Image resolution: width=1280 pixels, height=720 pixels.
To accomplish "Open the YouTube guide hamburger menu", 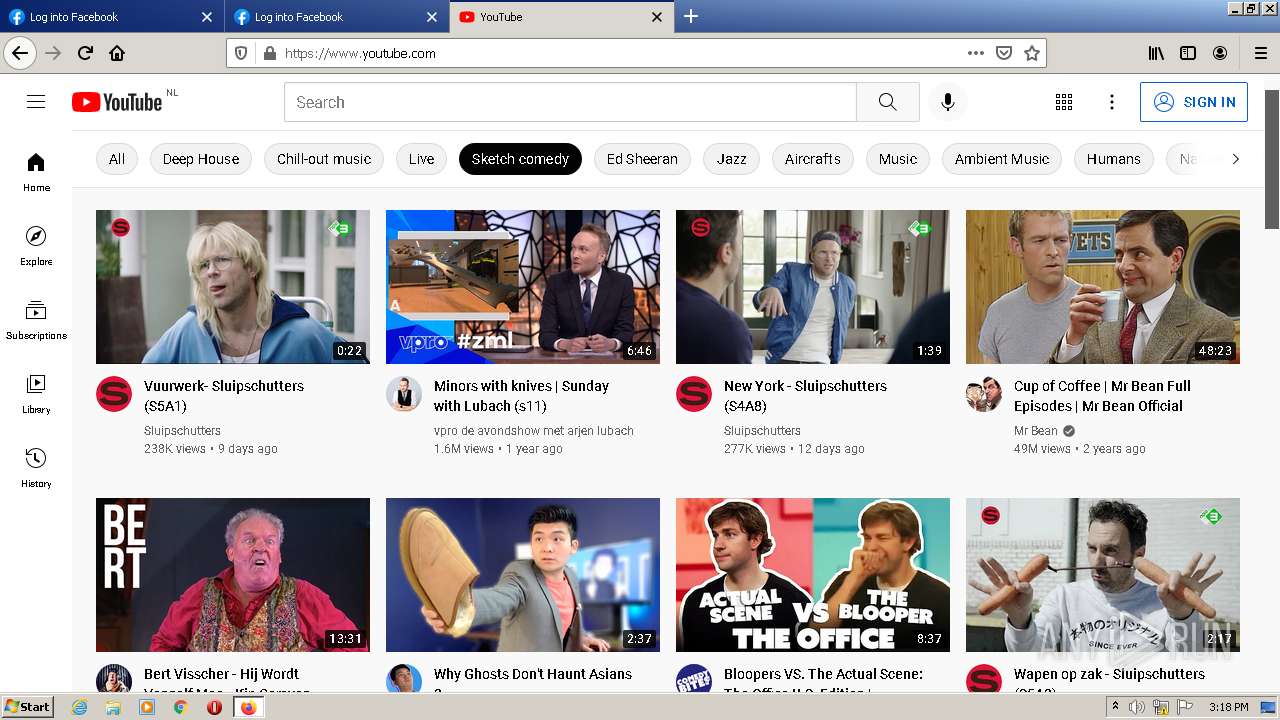I will (36, 102).
